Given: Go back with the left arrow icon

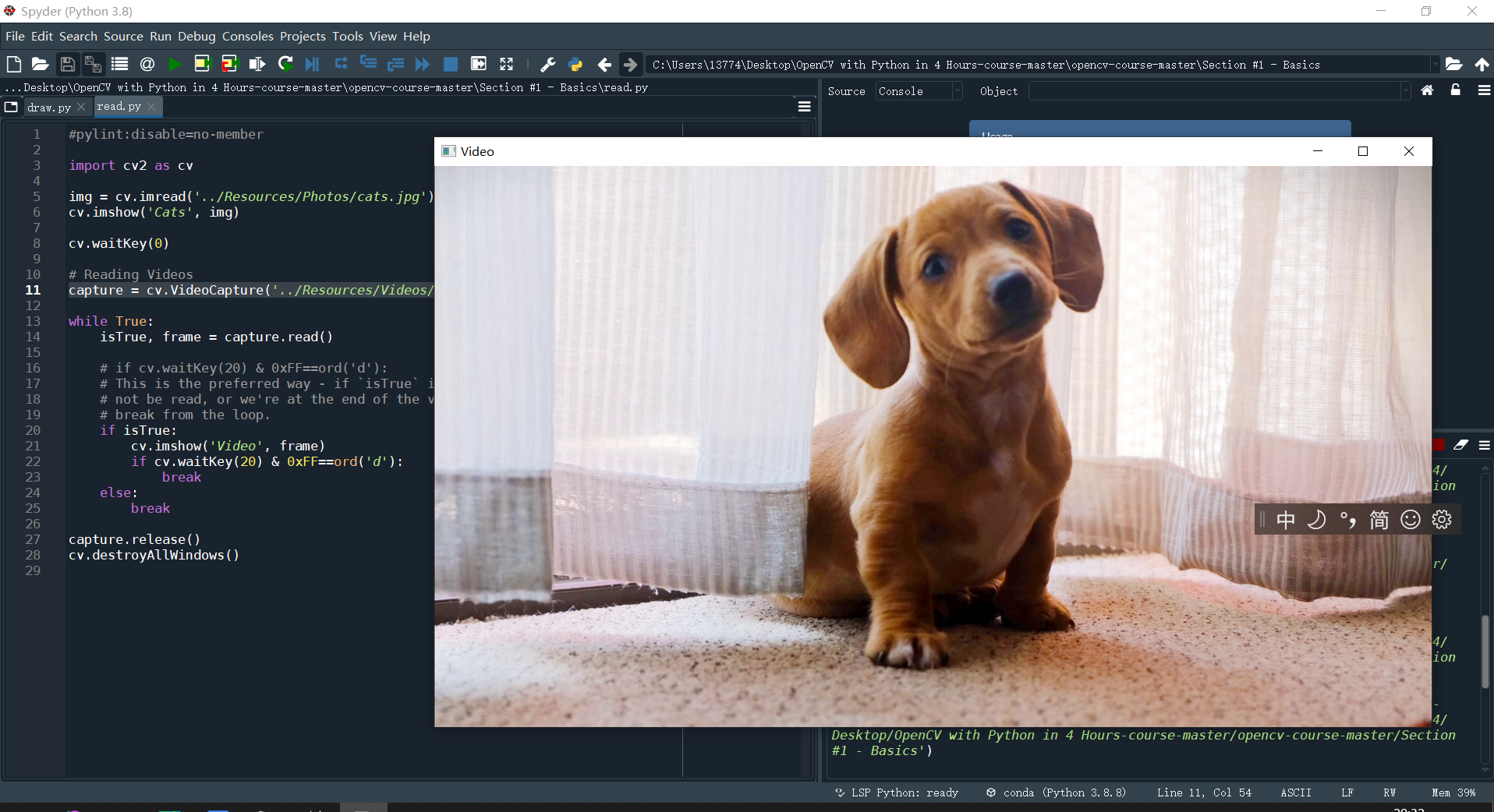Looking at the screenshot, I should [x=604, y=64].
